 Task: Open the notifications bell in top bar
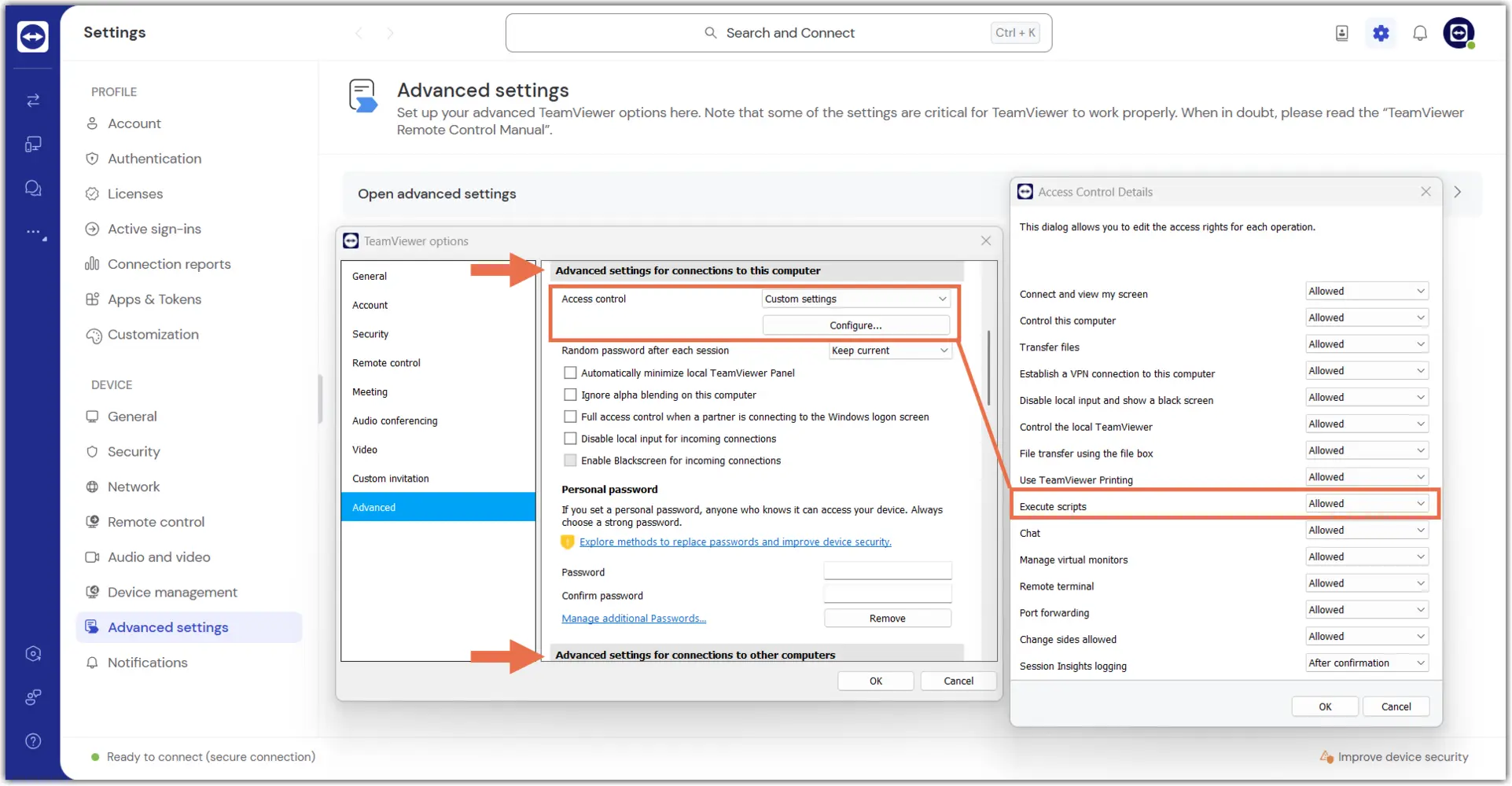tap(1420, 33)
